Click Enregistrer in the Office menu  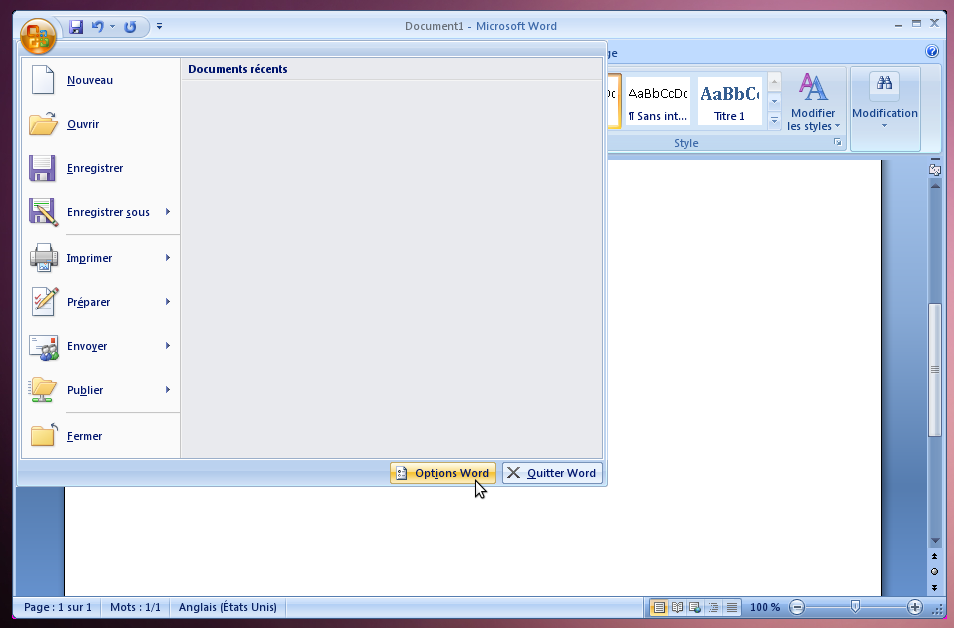coord(101,168)
